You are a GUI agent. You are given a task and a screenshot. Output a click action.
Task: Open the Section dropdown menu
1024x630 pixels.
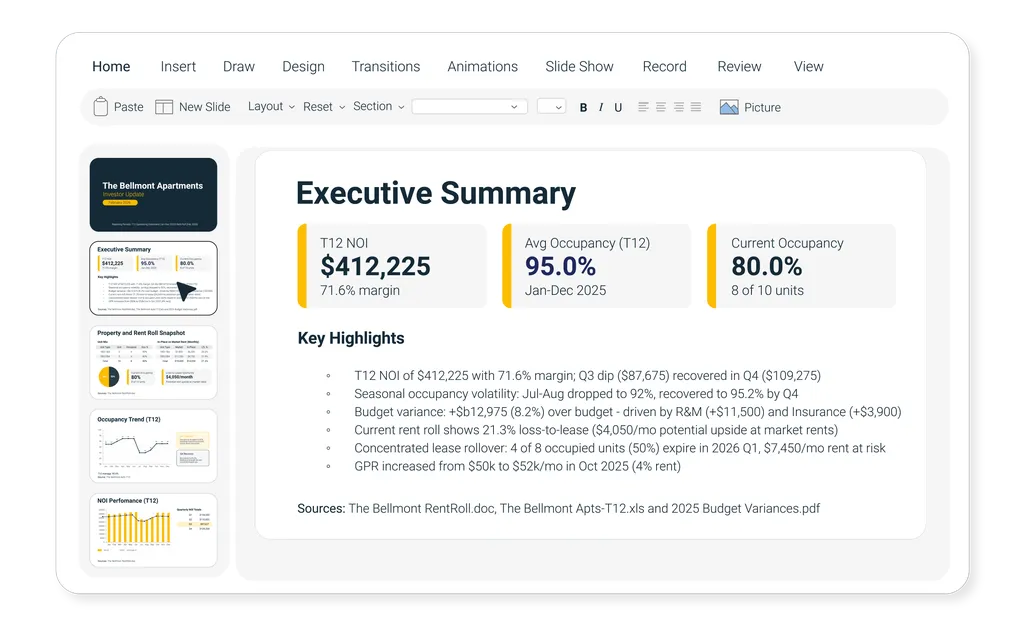pyautogui.click(x=378, y=107)
